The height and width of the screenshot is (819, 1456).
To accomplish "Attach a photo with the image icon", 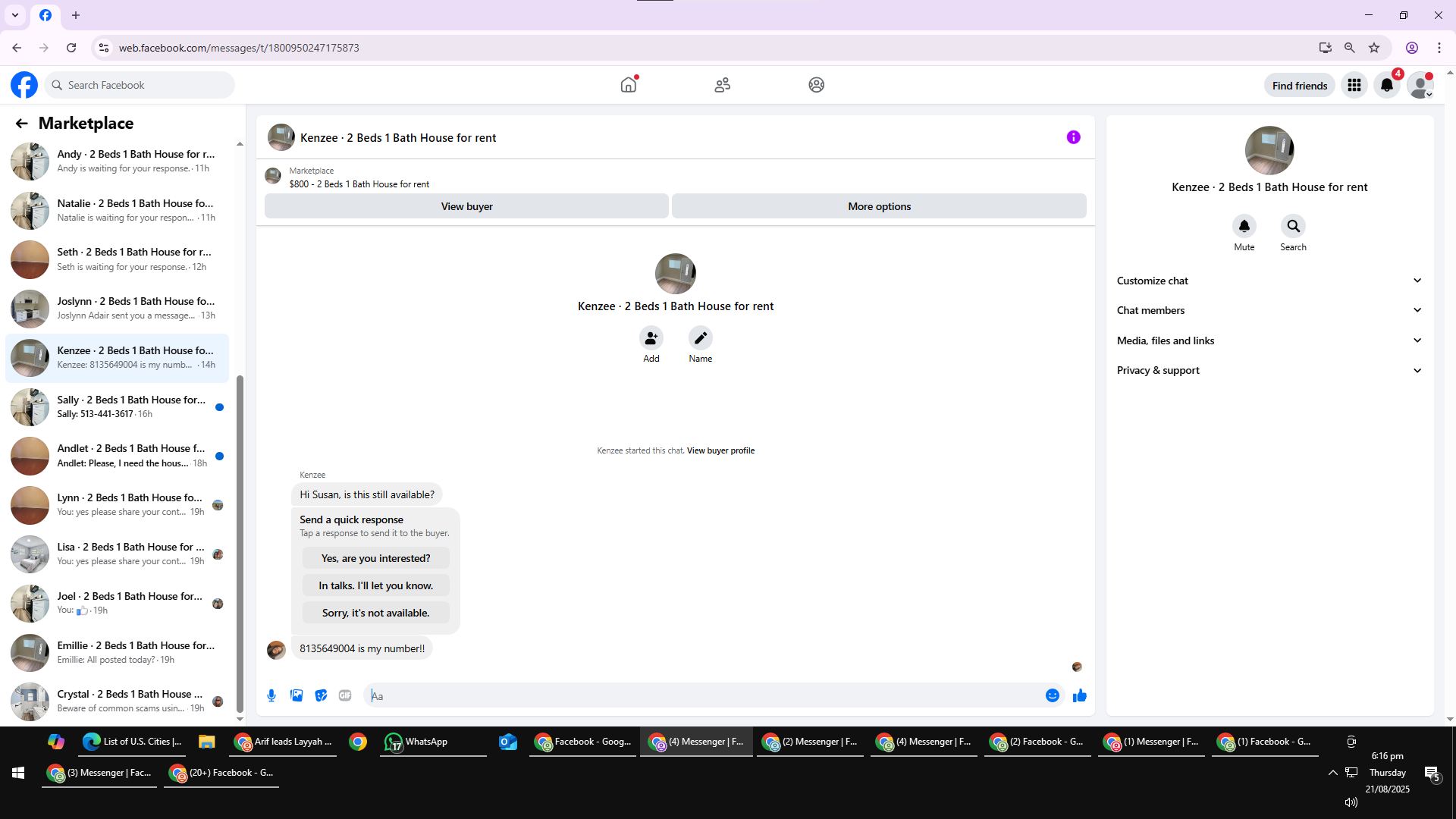I will [x=297, y=695].
